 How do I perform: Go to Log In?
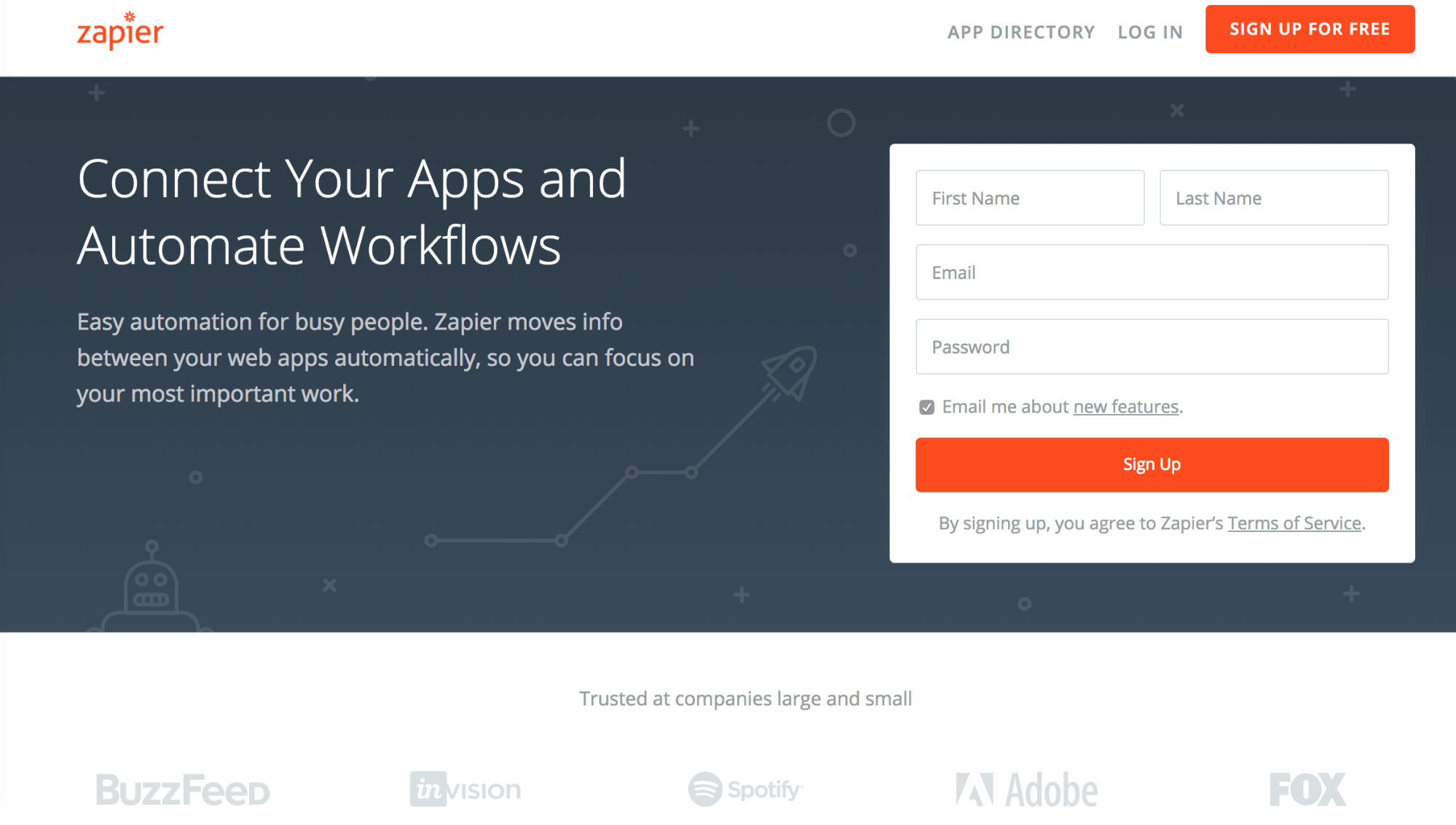coord(1150,32)
